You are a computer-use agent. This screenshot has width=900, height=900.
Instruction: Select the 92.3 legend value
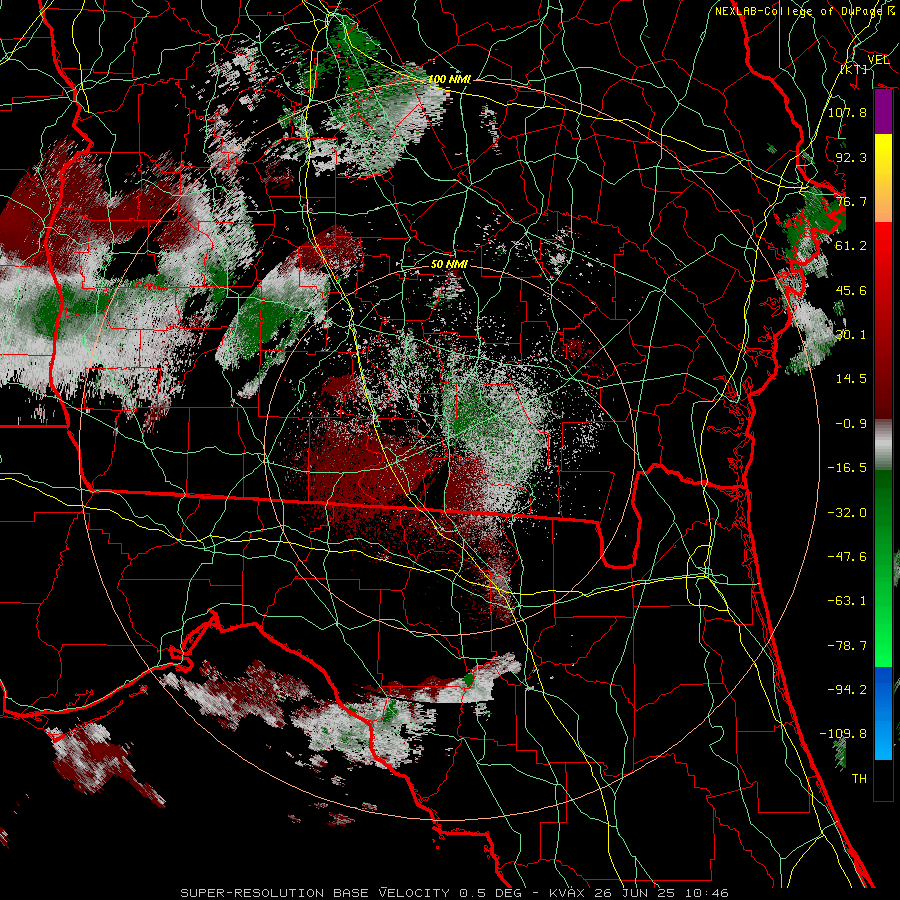[851, 157]
